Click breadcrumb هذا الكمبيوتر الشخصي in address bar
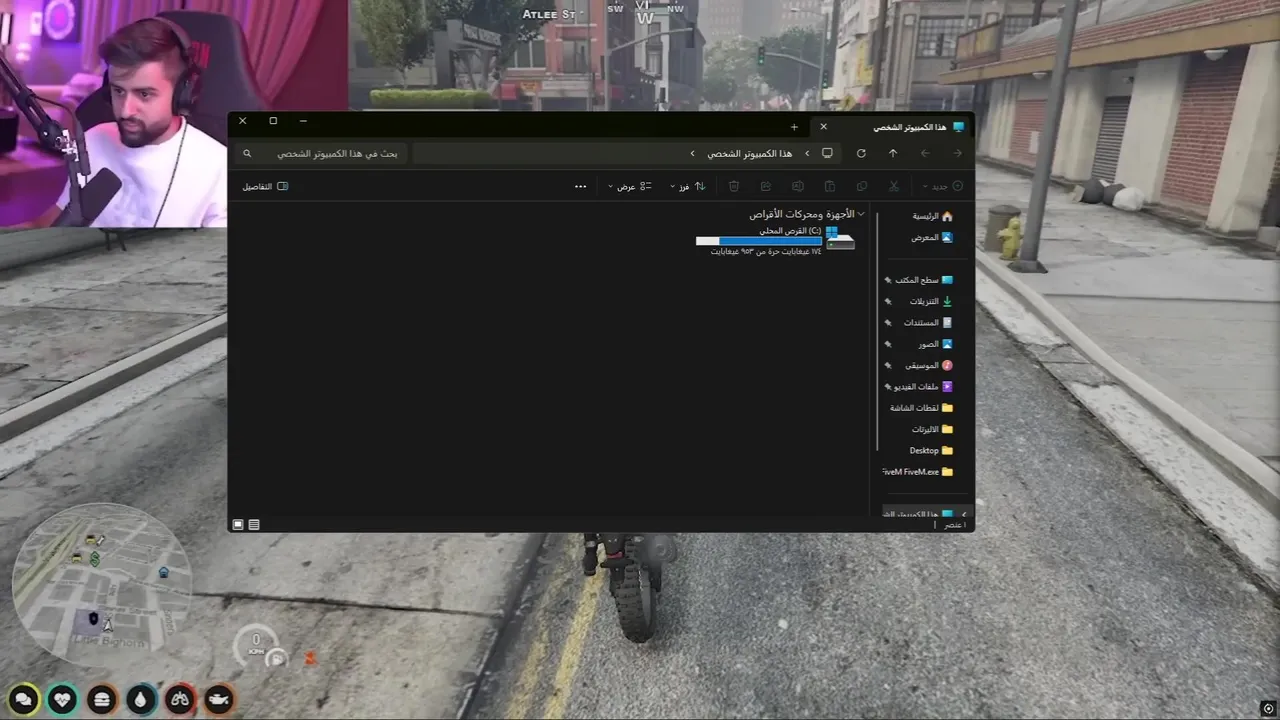Viewport: 1280px width, 720px height. [x=749, y=153]
